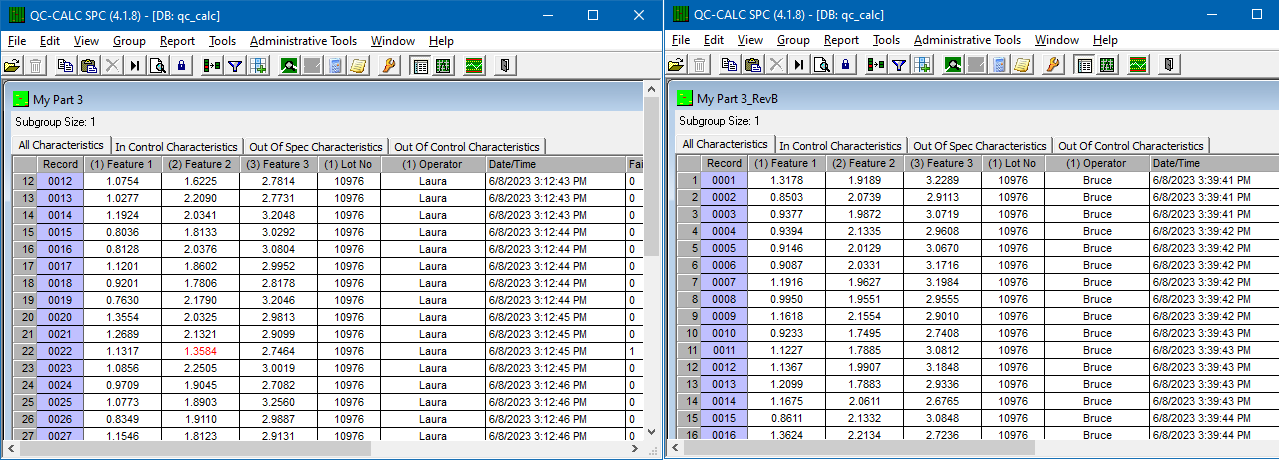Click grid-with-plus icon in right window toolbar

(923, 65)
